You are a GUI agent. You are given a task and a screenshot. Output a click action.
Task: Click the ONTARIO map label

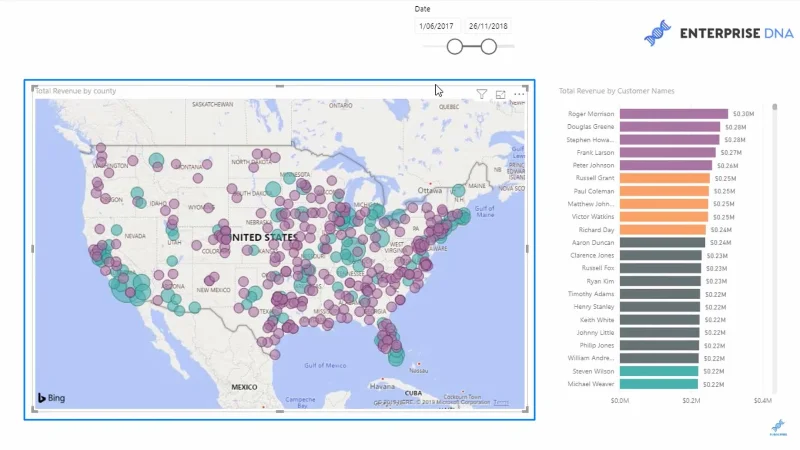tap(340, 106)
